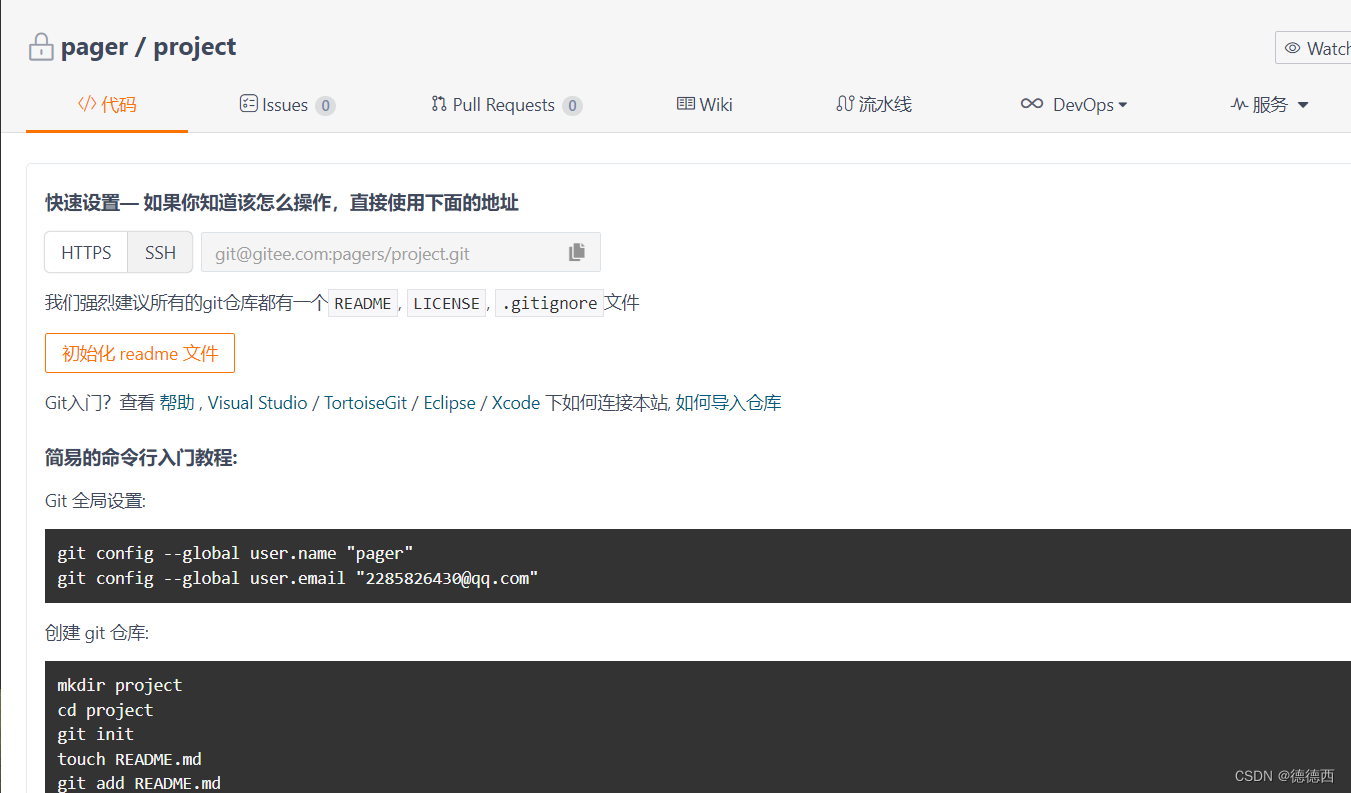Open the Issues tab

pyautogui.click(x=287, y=105)
